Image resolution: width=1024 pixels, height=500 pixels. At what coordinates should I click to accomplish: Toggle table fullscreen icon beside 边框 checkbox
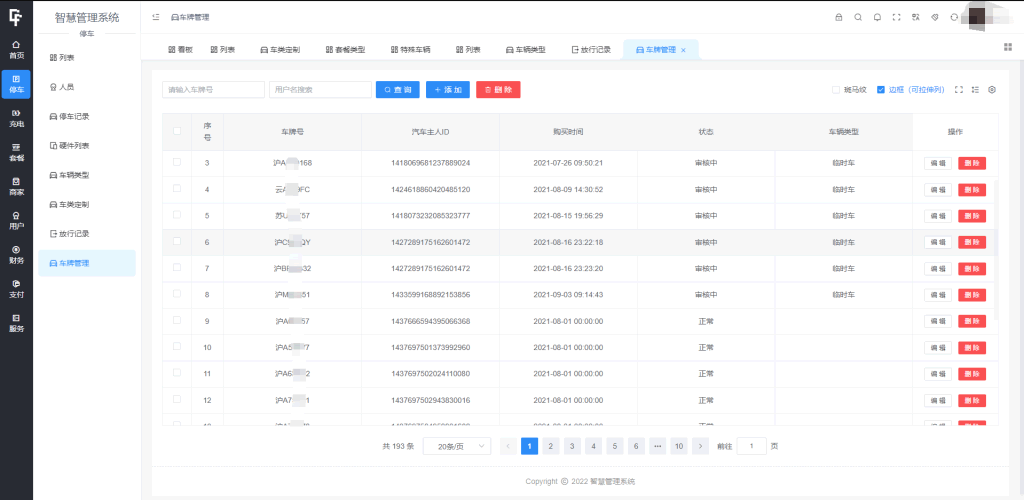(x=959, y=90)
